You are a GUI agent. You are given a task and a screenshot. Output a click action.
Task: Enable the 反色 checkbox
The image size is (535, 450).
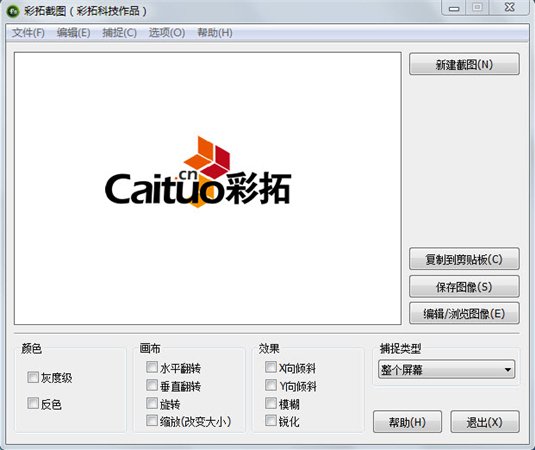pyautogui.click(x=33, y=403)
